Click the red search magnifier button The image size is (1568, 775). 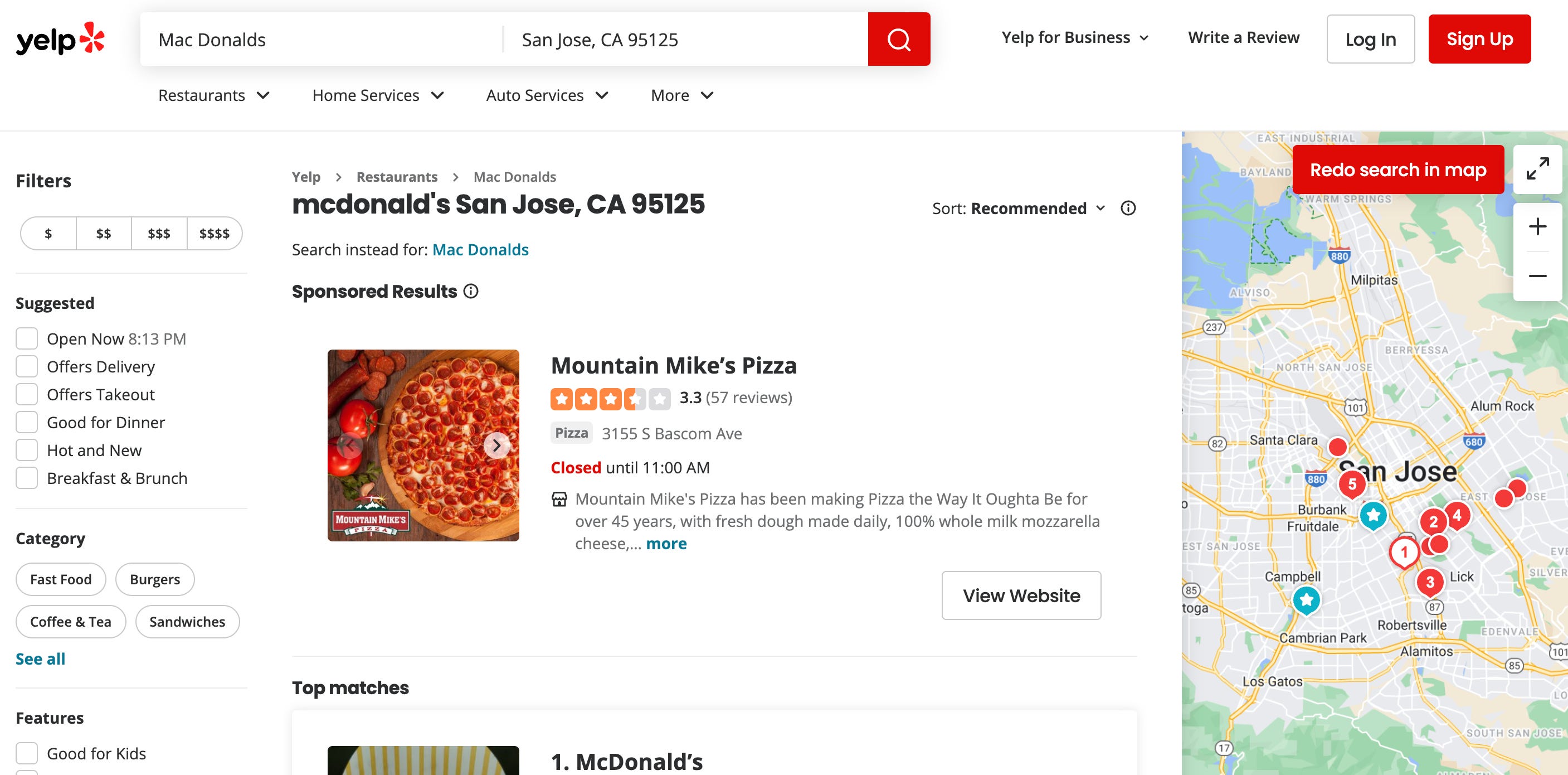point(898,39)
